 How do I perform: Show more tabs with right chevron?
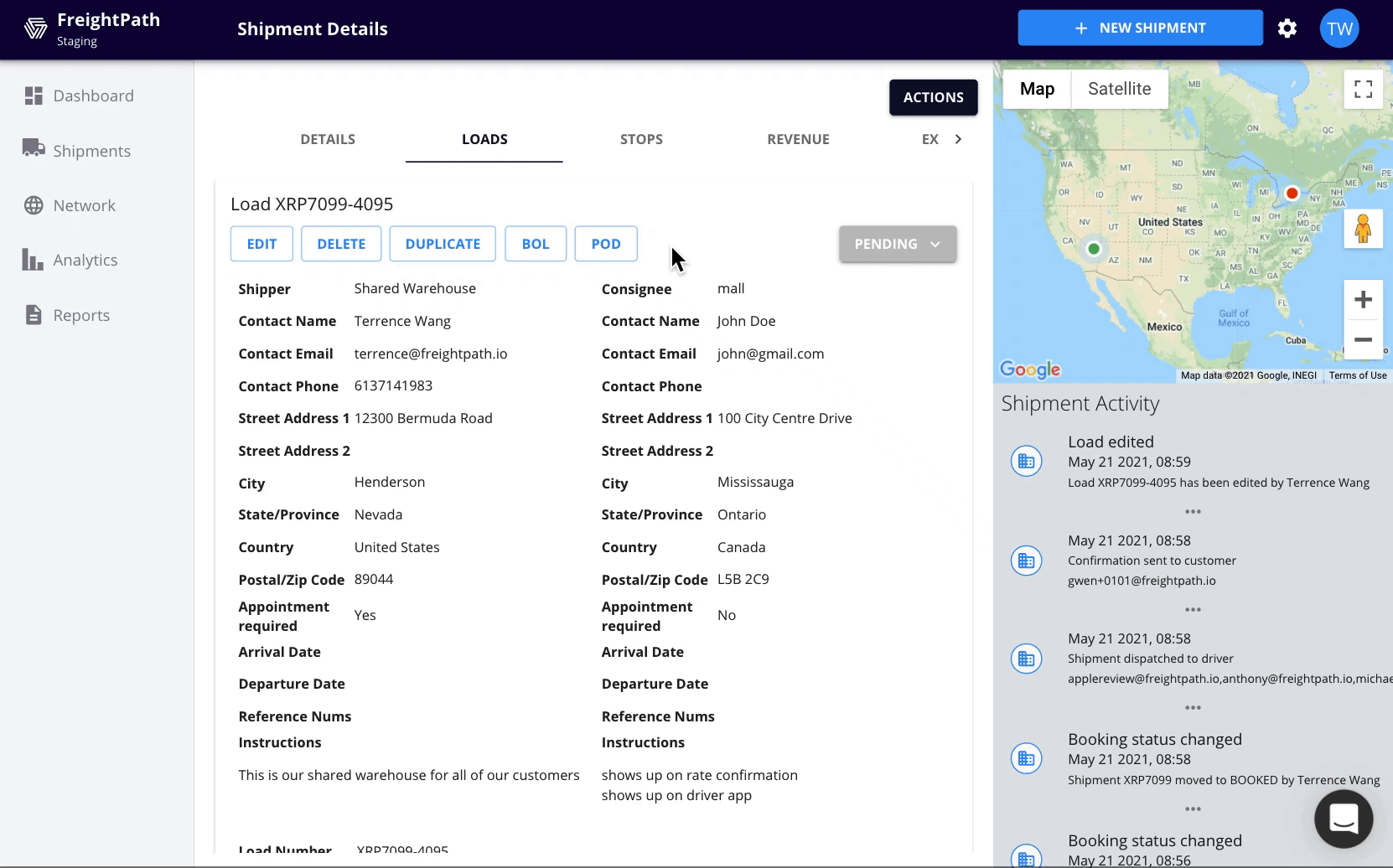(958, 139)
